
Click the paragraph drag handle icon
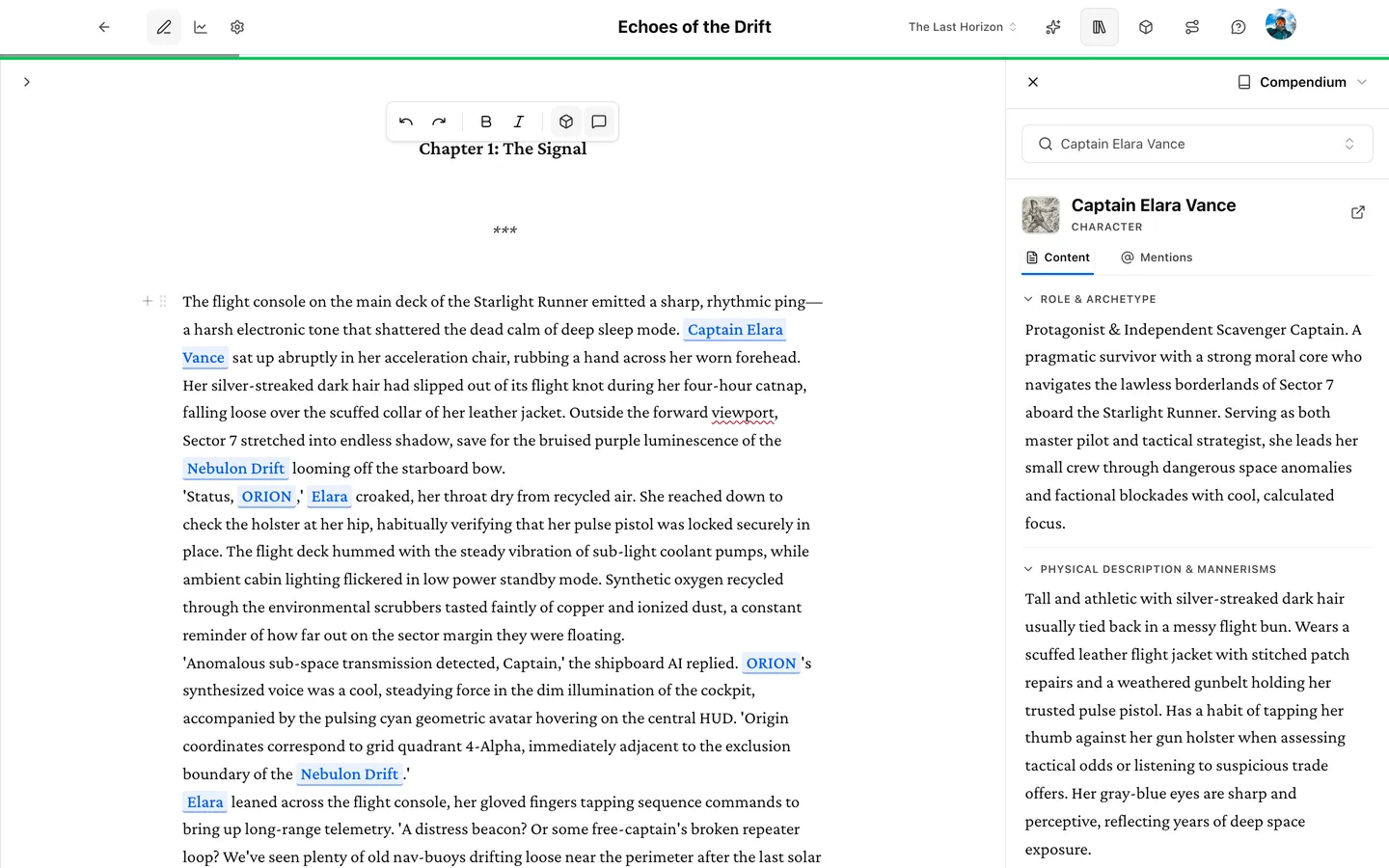(x=163, y=301)
